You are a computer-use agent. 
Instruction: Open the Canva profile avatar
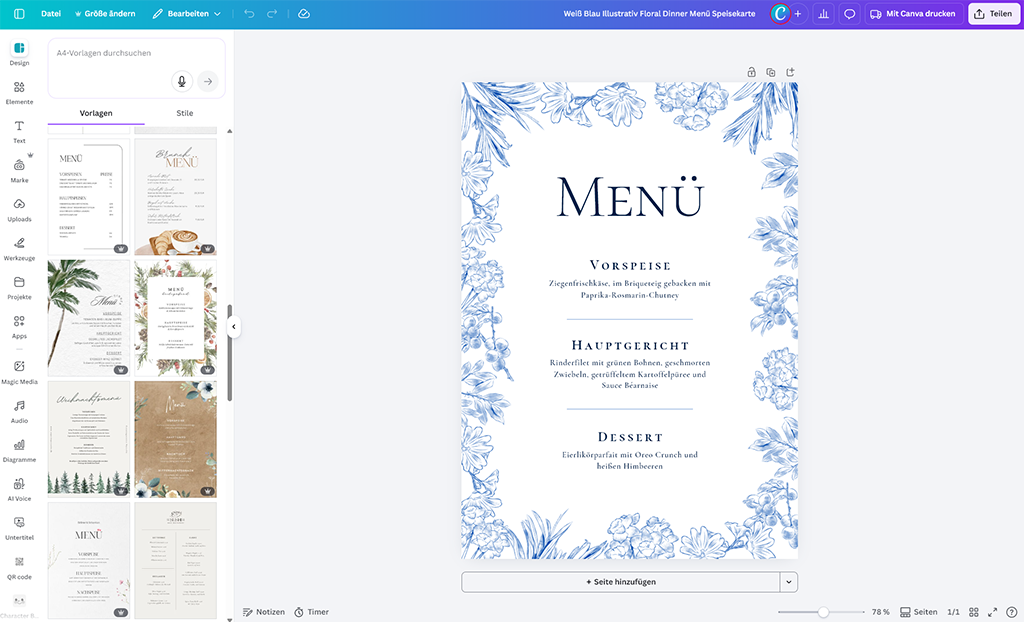780,14
